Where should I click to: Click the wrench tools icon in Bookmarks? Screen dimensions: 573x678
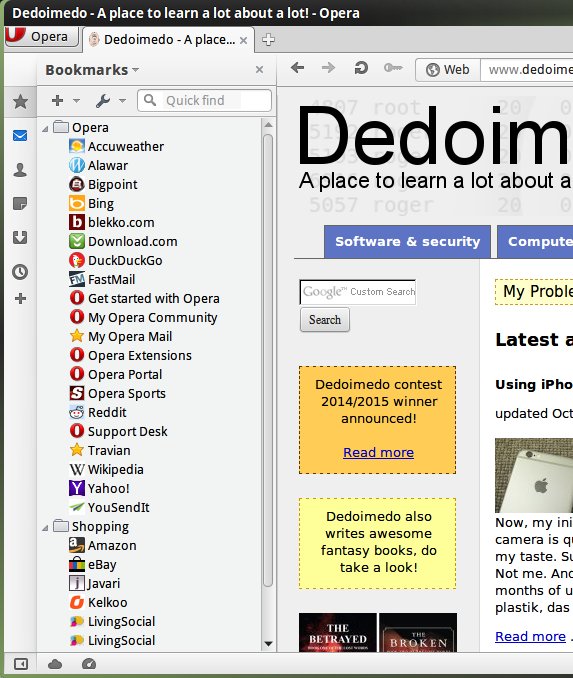coord(102,101)
